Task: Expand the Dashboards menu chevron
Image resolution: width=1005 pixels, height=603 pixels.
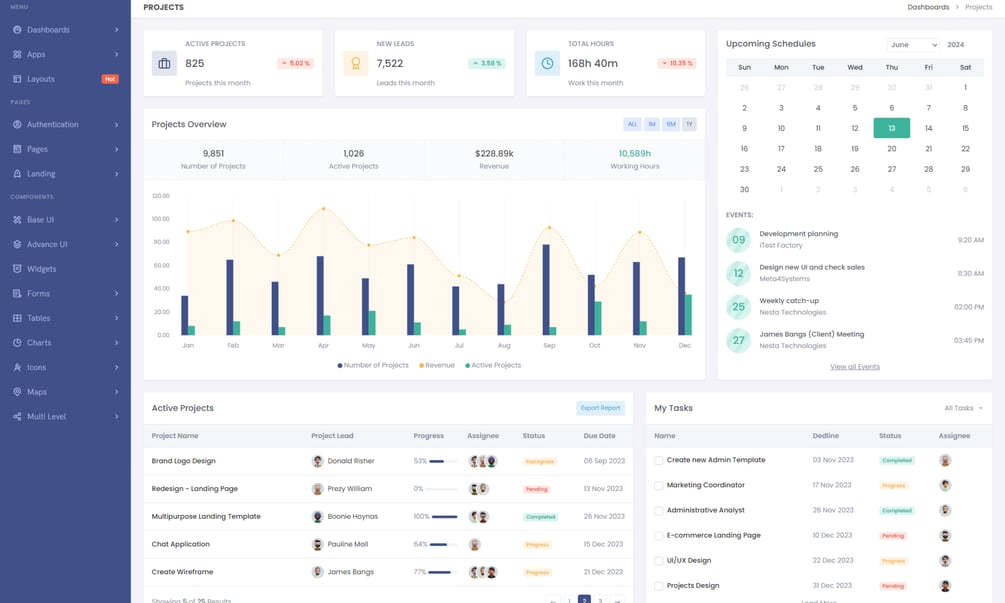Action: pos(117,29)
